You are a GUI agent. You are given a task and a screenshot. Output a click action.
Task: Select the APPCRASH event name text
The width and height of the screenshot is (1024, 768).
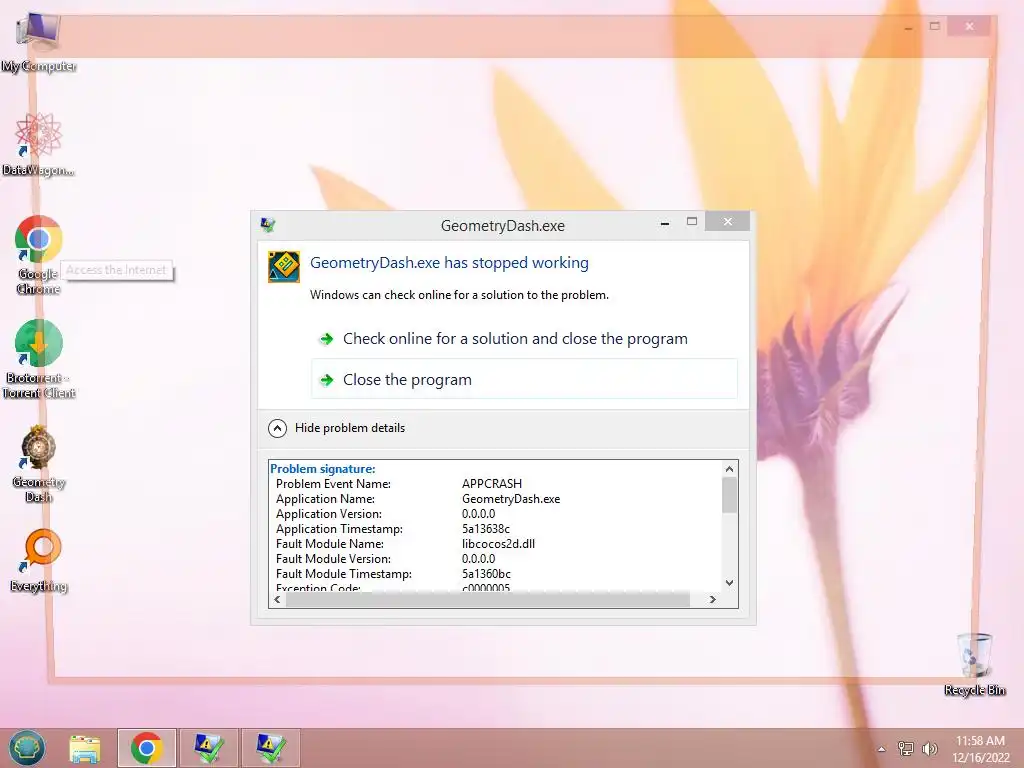(492, 484)
